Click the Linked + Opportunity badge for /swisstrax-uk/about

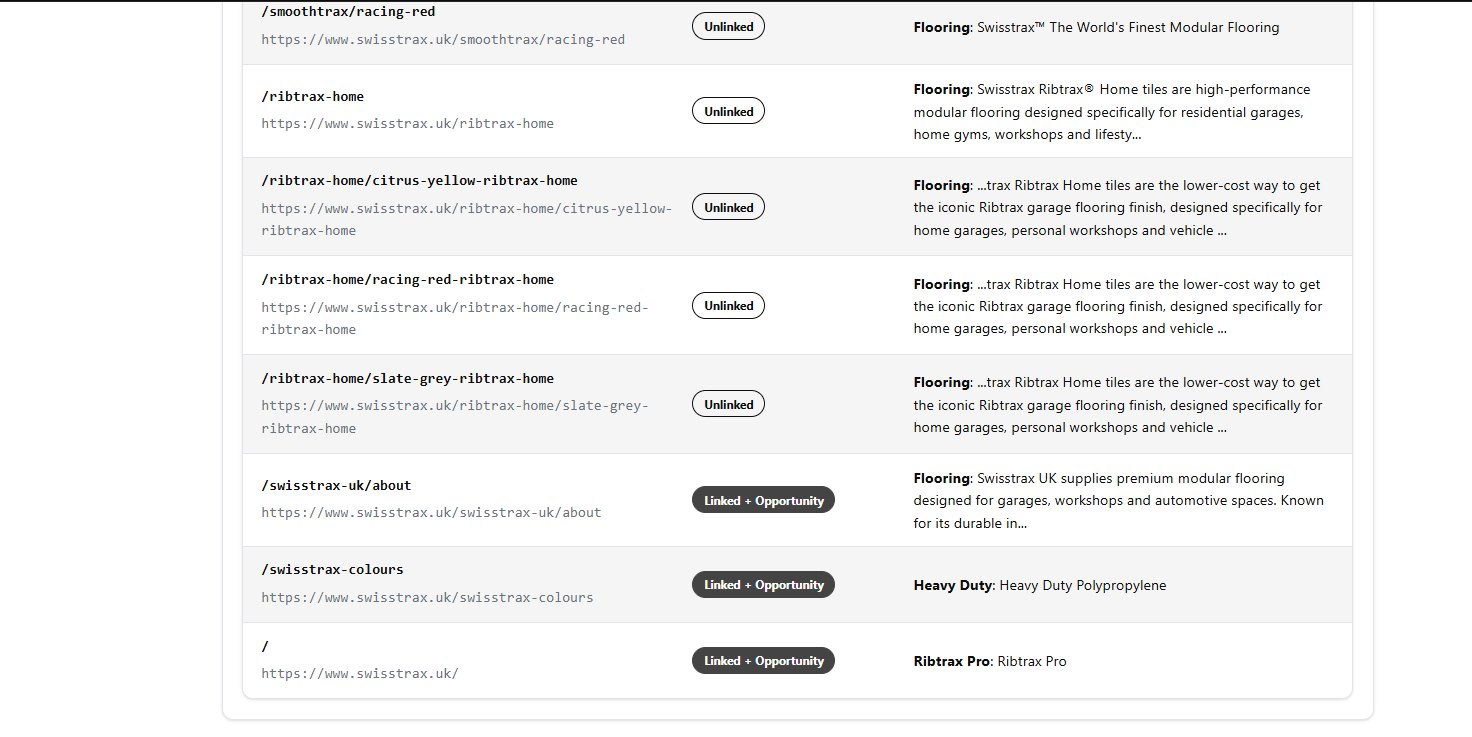763,500
